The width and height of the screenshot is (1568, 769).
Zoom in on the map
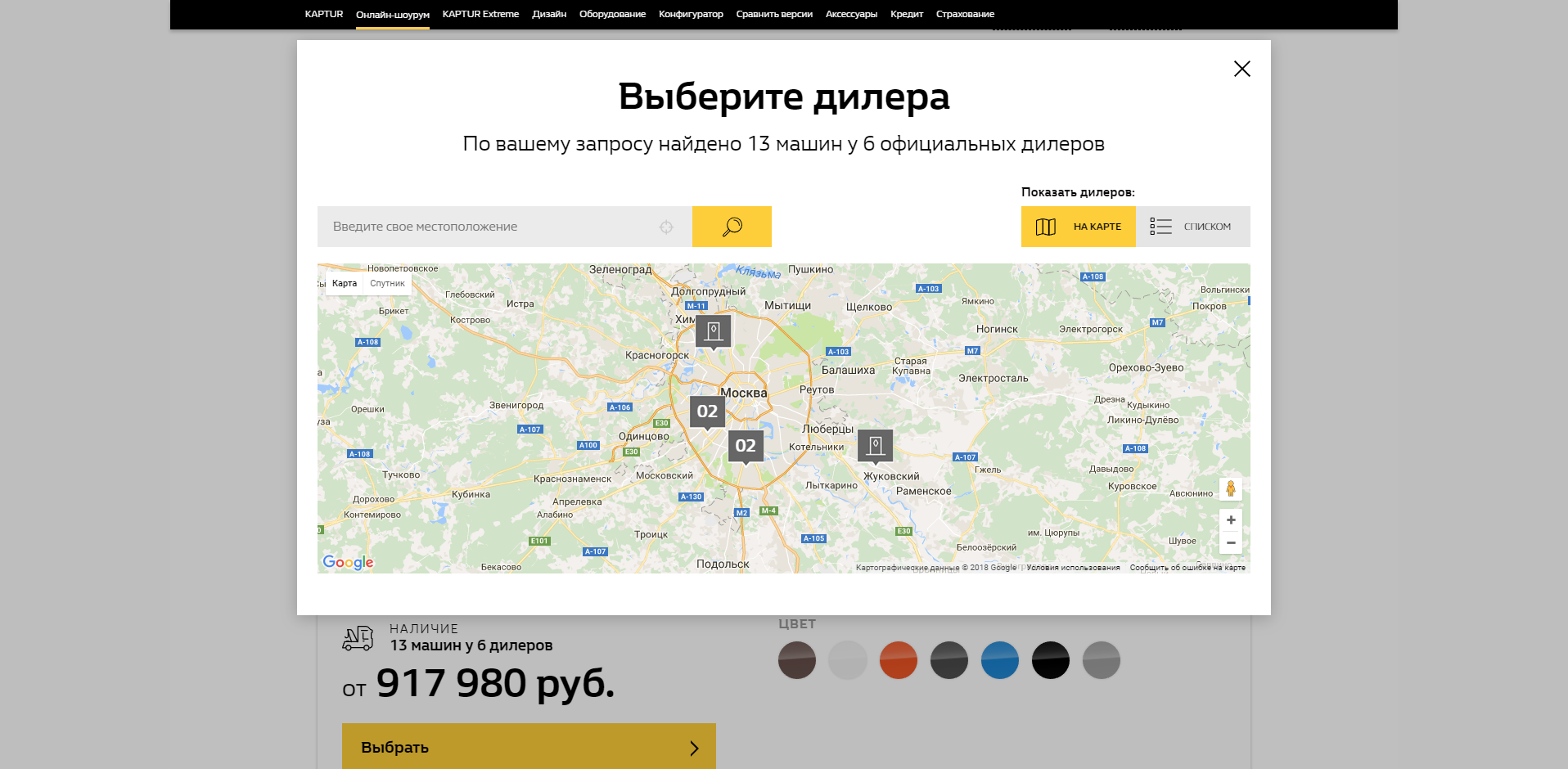[x=1231, y=519]
